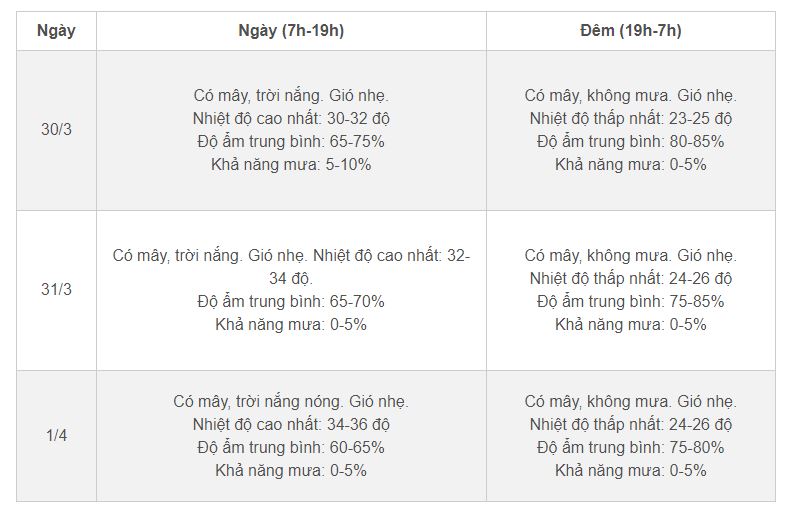The width and height of the screenshot is (791, 514).
Task: Click the first column header "Ngày"
Action: [x=56, y=30]
